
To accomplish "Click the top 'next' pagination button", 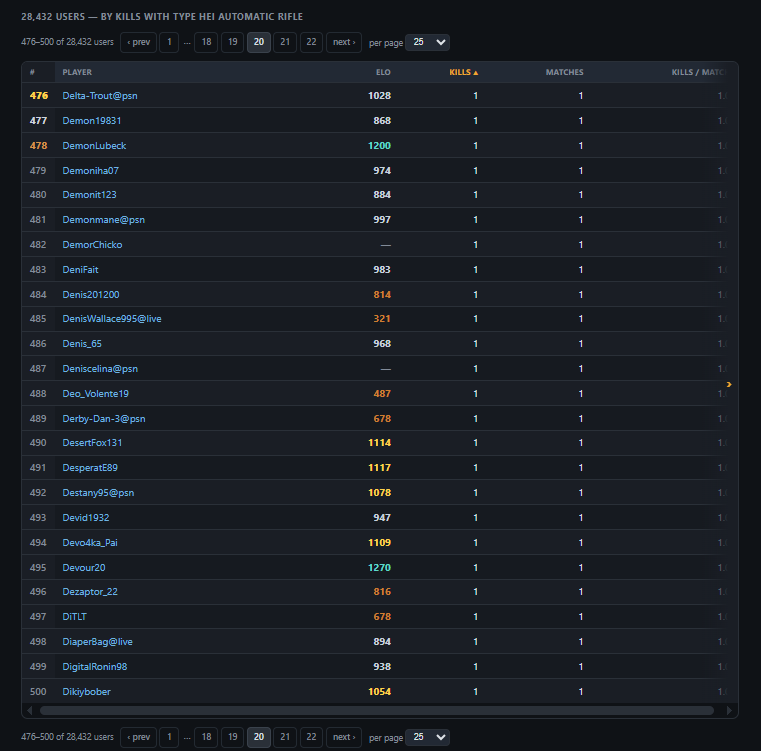I will (344, 42).
